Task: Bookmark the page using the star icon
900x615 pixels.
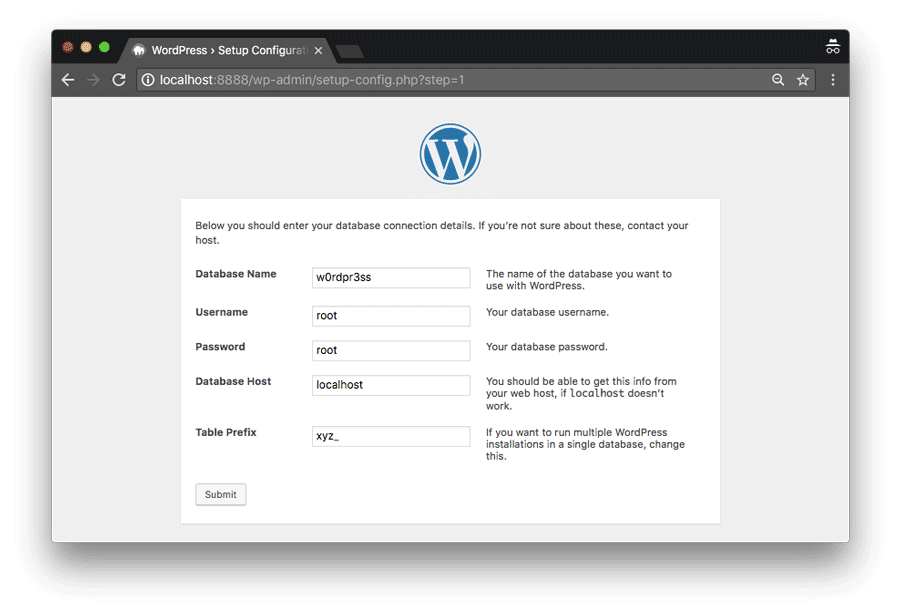Action: pos(803,80)
